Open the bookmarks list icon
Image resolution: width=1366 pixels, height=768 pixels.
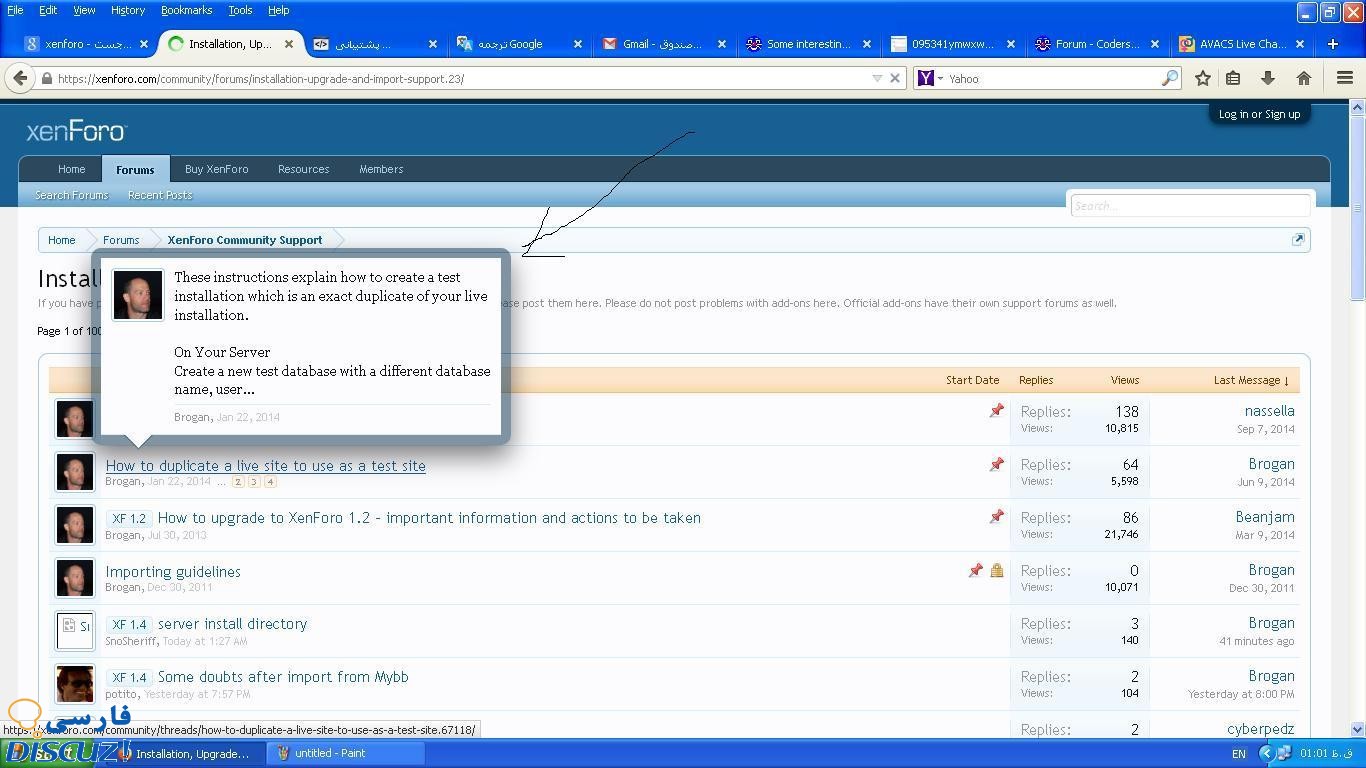coord(1233,78)
